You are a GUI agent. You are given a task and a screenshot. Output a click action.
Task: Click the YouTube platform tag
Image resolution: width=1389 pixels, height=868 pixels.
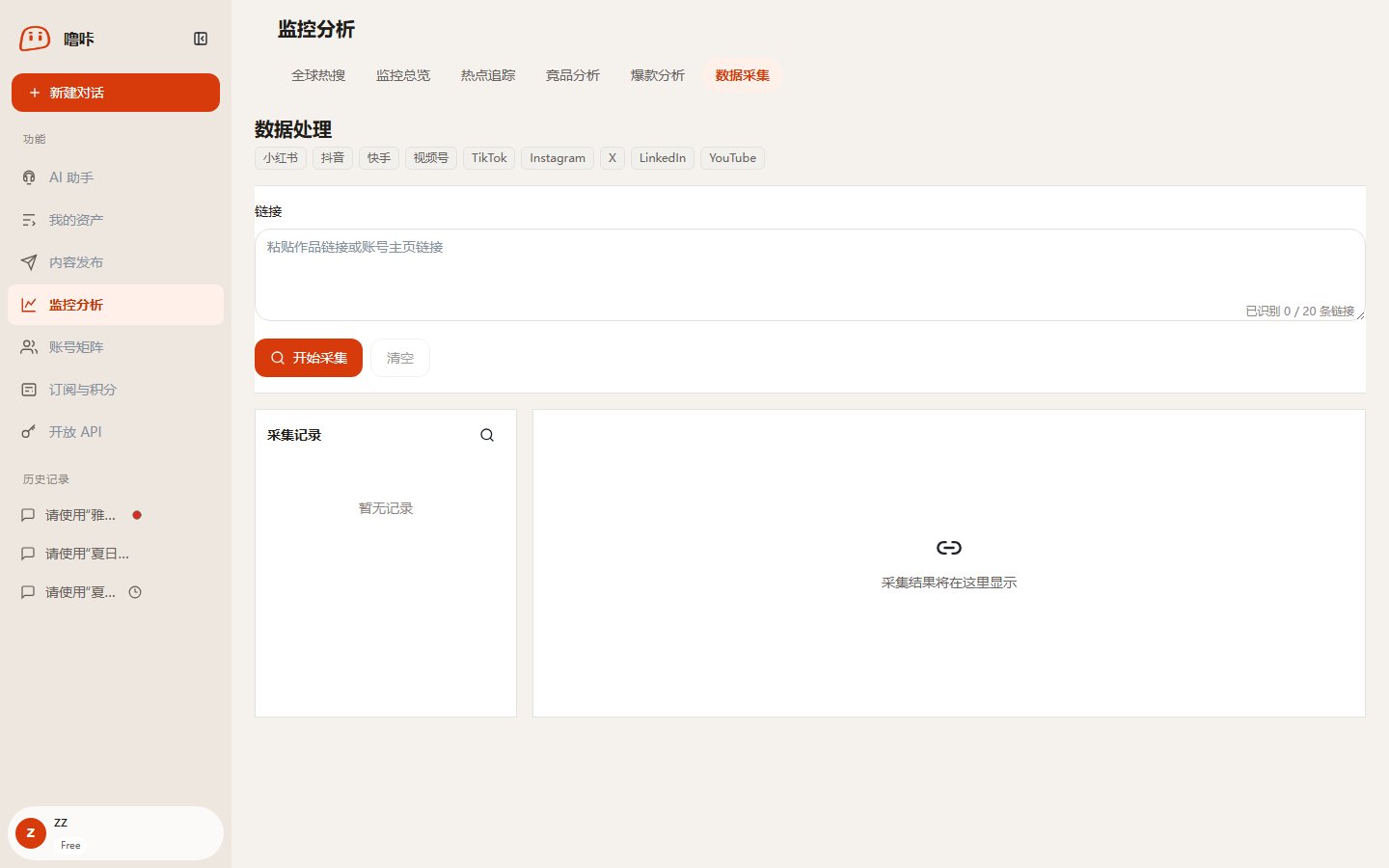732,158
